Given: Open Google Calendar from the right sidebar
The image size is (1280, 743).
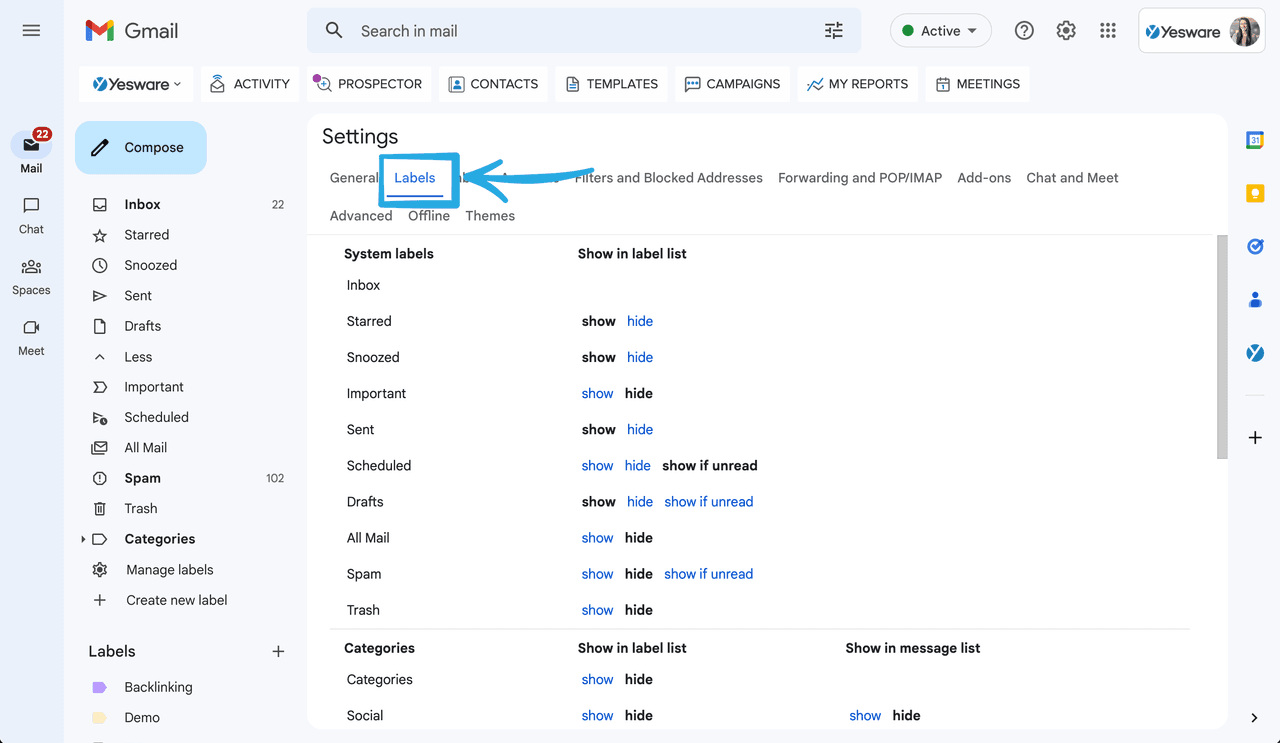Looking at the screenshot, I should (x=1254, y=140).
